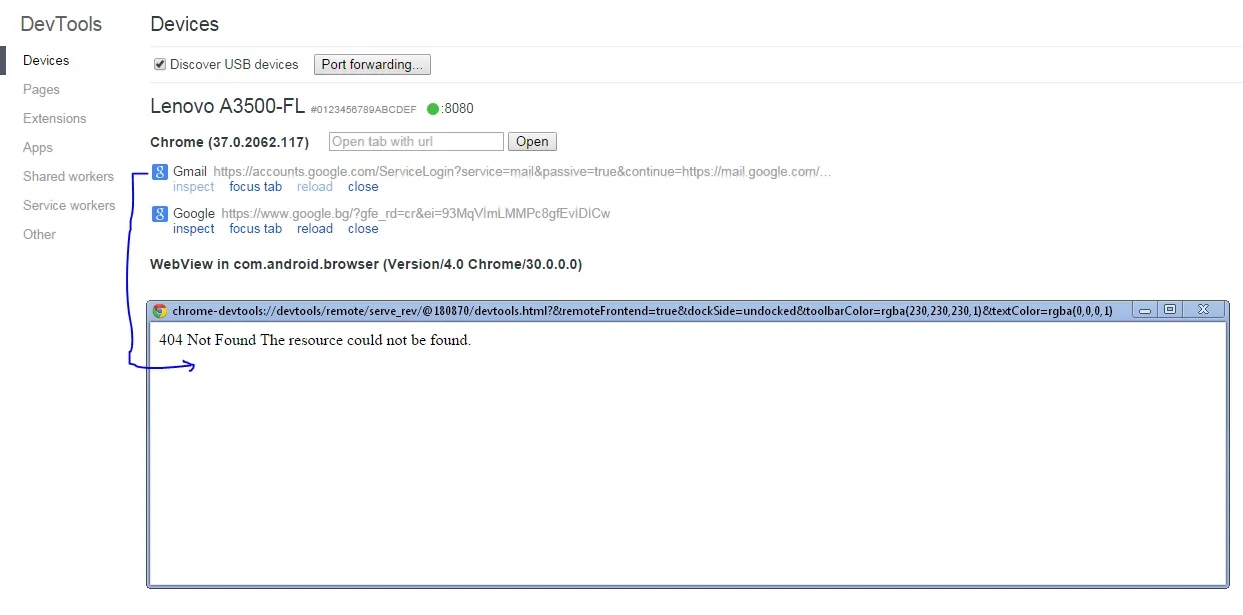1243x615 pixels.
Task: Toggle Discover USB devices checkbox
Action: (159, 64)
